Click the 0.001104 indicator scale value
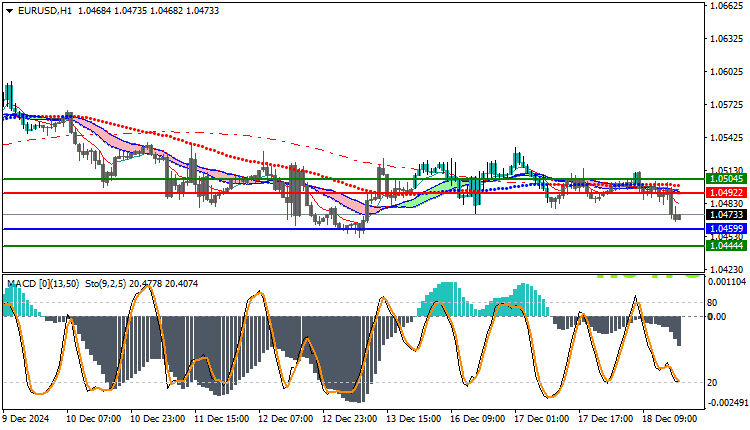The width and height of the screenshot is (750, 430). [727, 282]
